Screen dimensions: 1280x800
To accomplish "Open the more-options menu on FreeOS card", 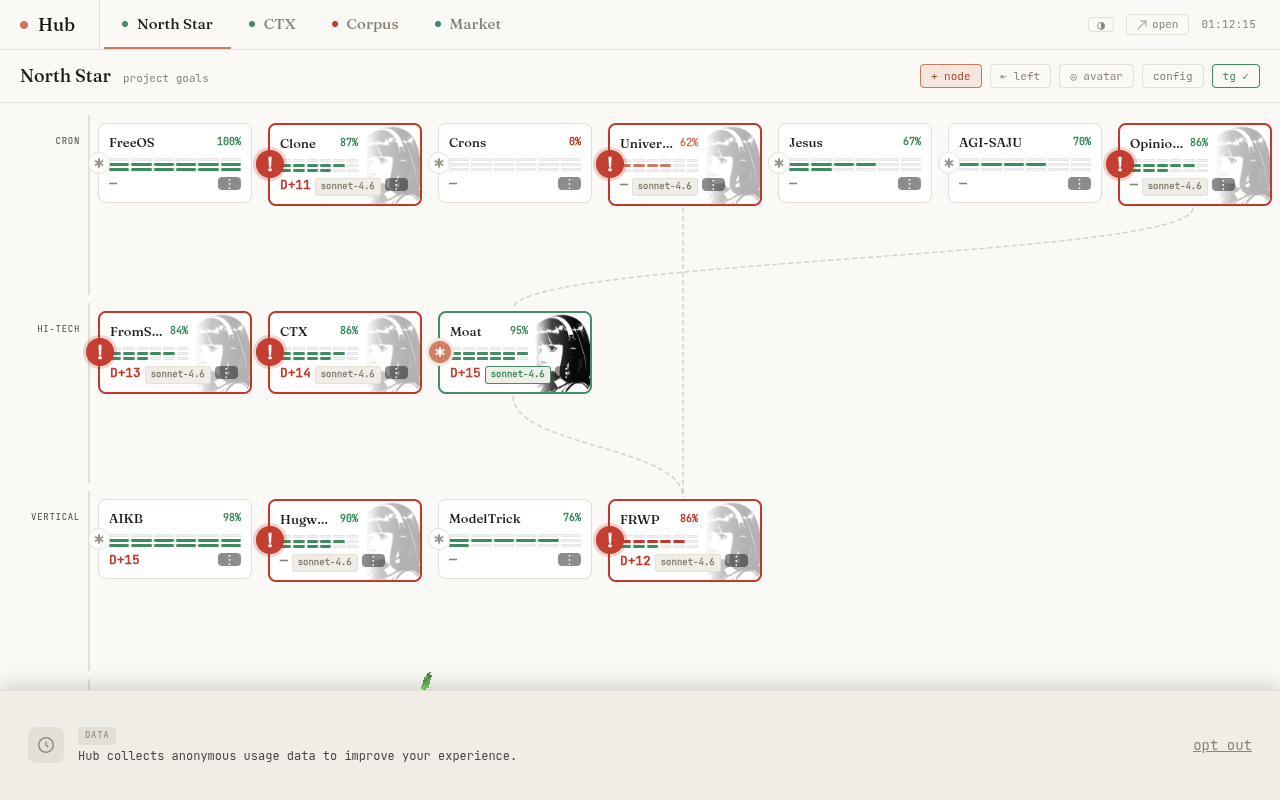I will [x=229, y=184].
